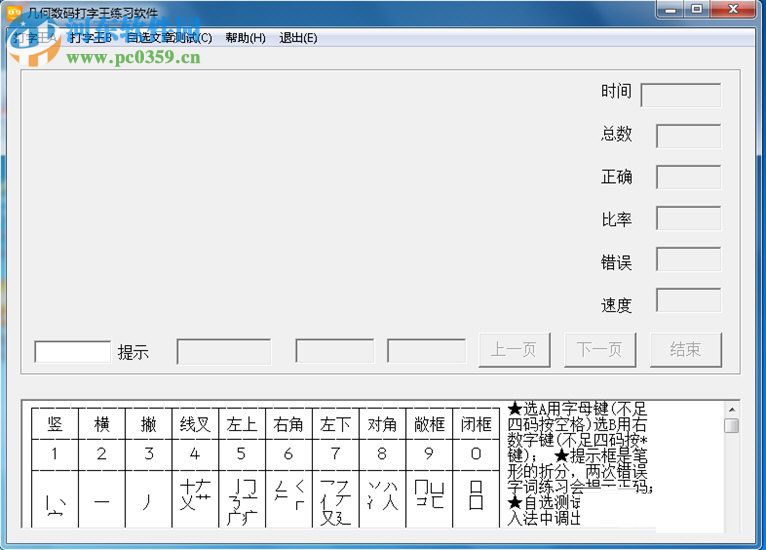Click the 左上 header cell
The image size is (766, 550).
[x=242, y=423]
